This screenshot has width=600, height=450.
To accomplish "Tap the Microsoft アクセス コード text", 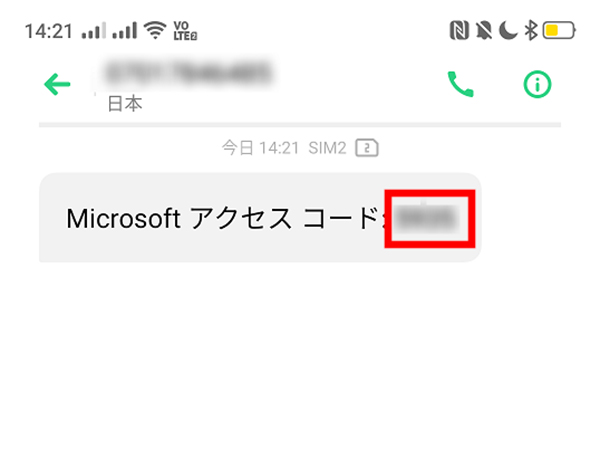I will point(223,218).
